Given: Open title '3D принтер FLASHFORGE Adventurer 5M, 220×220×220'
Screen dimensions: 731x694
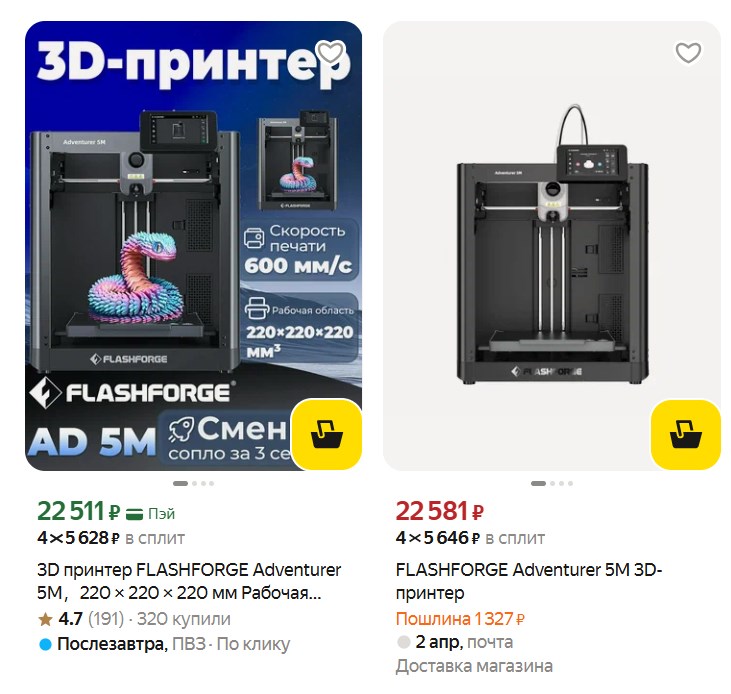Looking at the screenshot, I should point(189,581).
